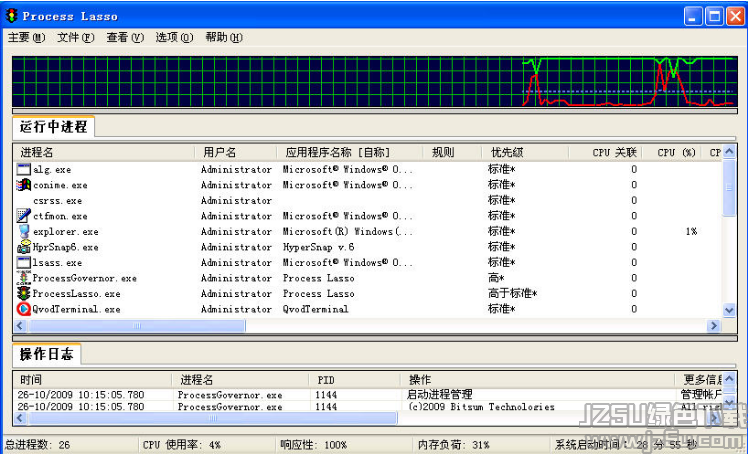
Task: Select log entry (c)2009 Bitsum Technologies
Action: (481, 407)
